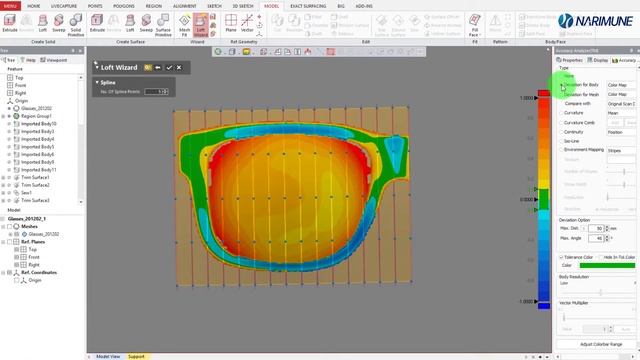Go back with Loft Wizard arrow icon
Image resolution: width=640 pixels, height=360 pixels.
(158, 67)
